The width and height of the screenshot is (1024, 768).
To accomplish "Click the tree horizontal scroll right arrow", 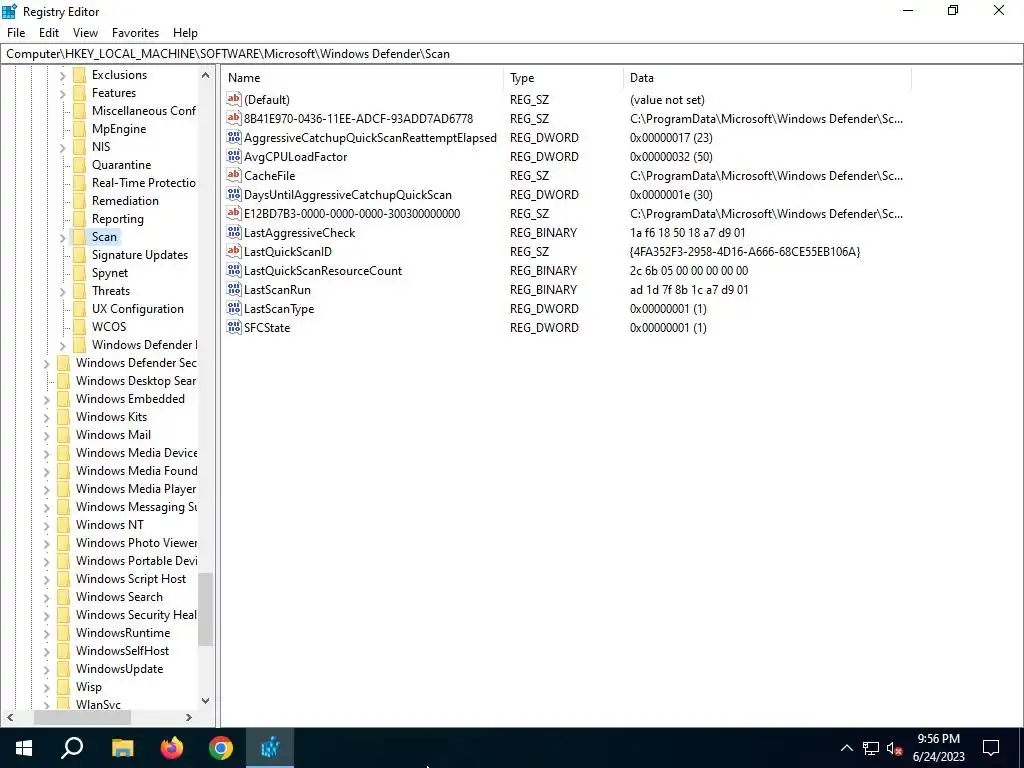I will pos(189,717).
